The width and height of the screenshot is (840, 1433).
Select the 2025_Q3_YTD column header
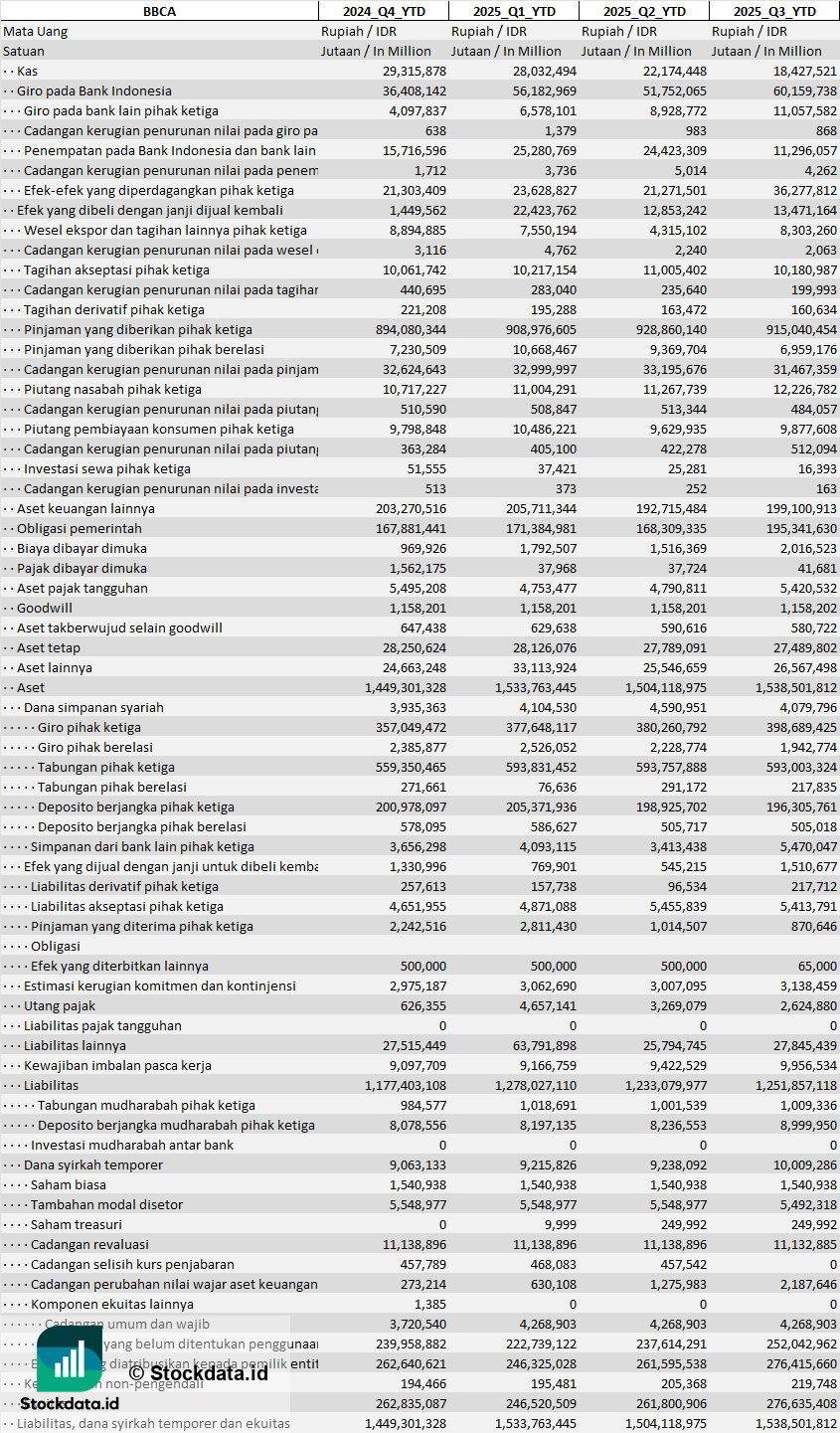774,11
